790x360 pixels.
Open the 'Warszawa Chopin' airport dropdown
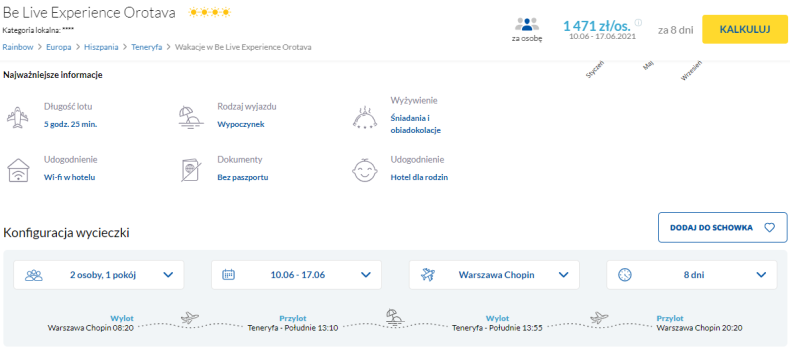494,275
